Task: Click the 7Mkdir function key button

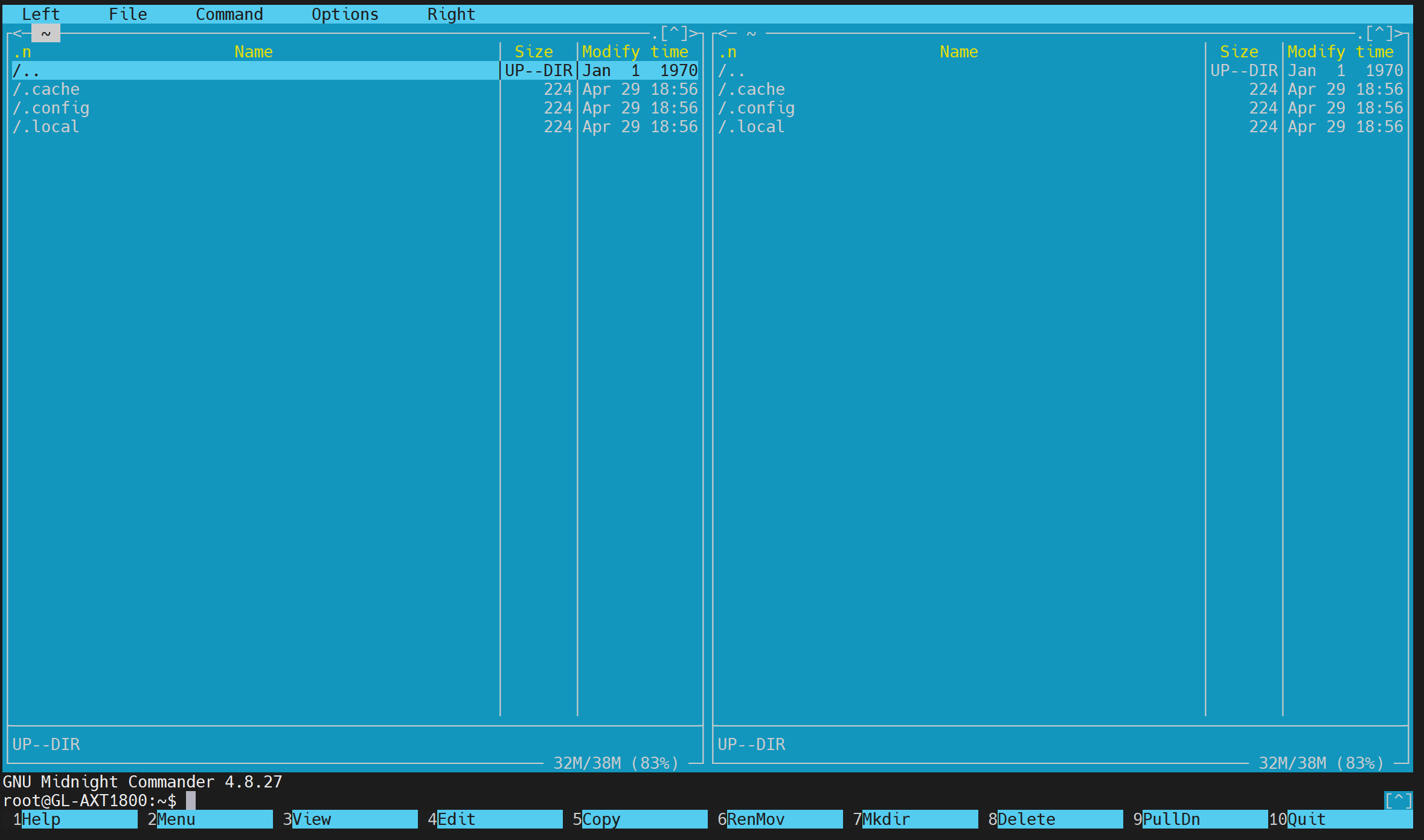Action: pyautogui.click(x=915, y=819)
